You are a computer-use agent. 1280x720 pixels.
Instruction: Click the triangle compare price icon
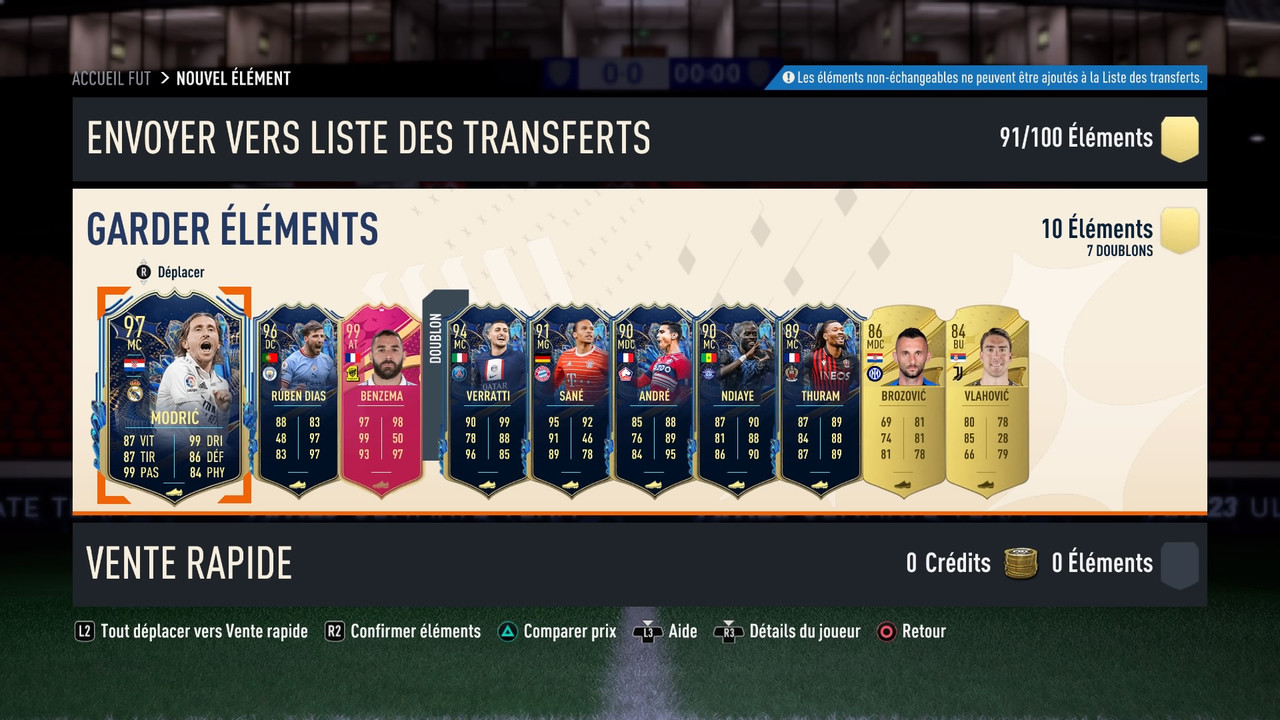pyautogui.click(x=508, y=631)
